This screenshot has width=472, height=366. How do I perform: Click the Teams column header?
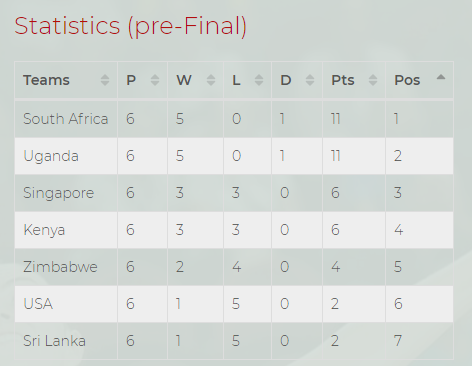(46, 80)
